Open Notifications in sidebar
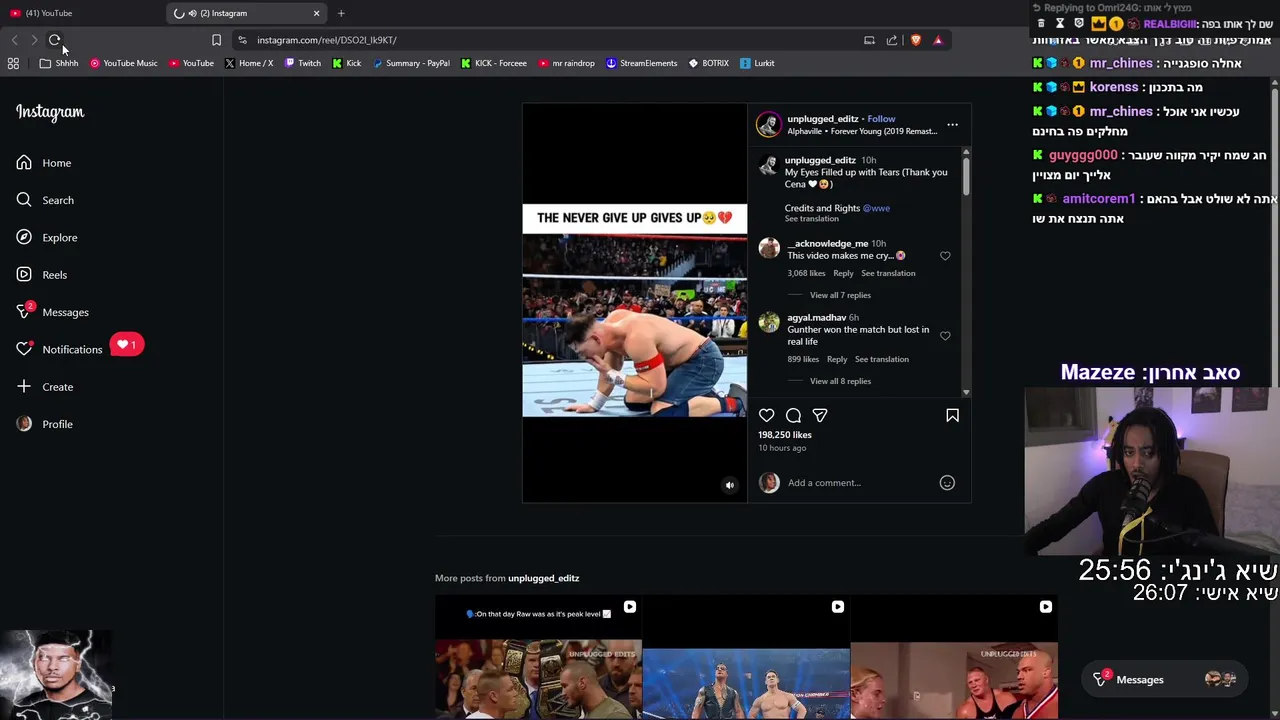Viewport: 1280px width, 720px height. (x=60, y=349)
